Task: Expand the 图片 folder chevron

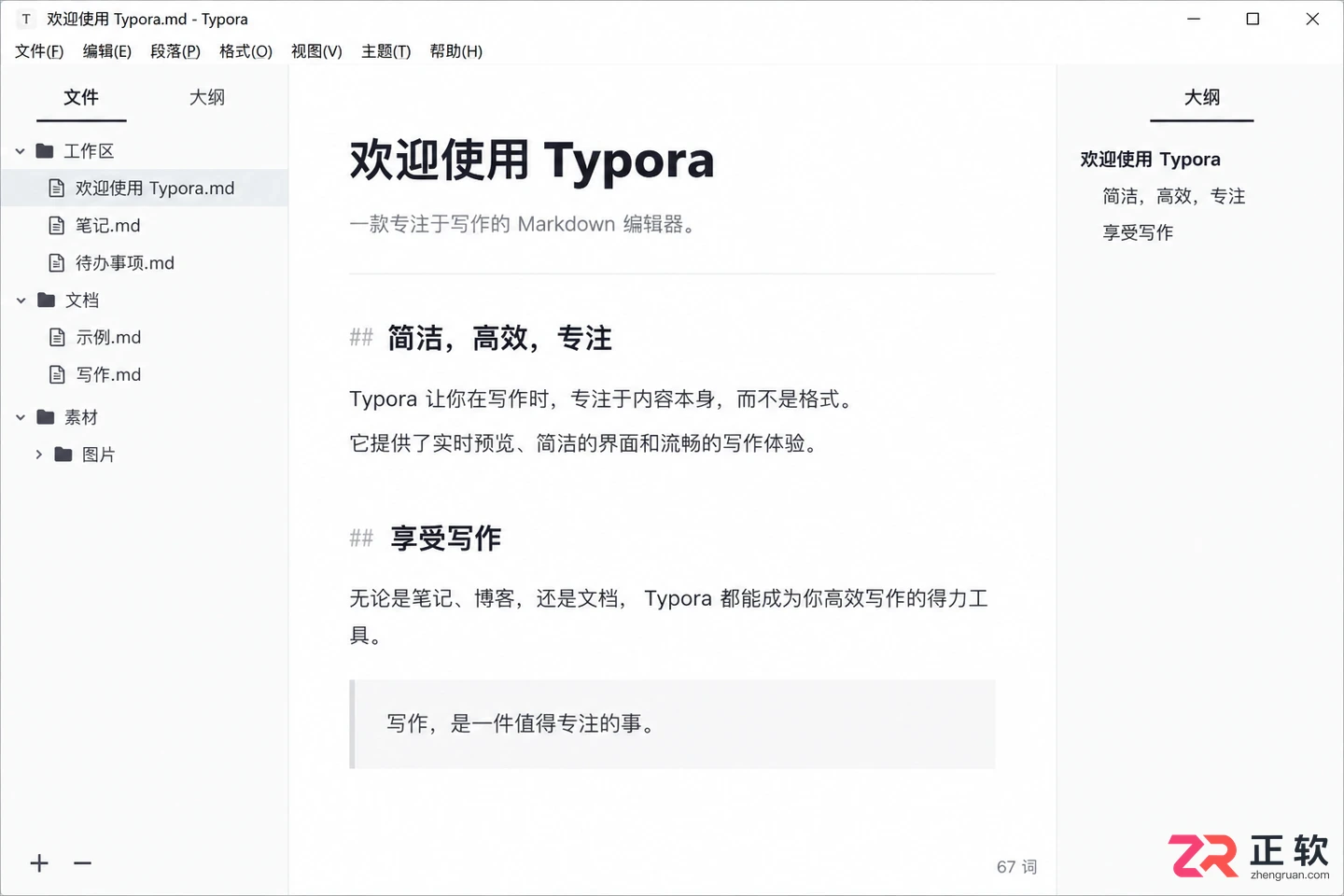Action: [38, 455]
